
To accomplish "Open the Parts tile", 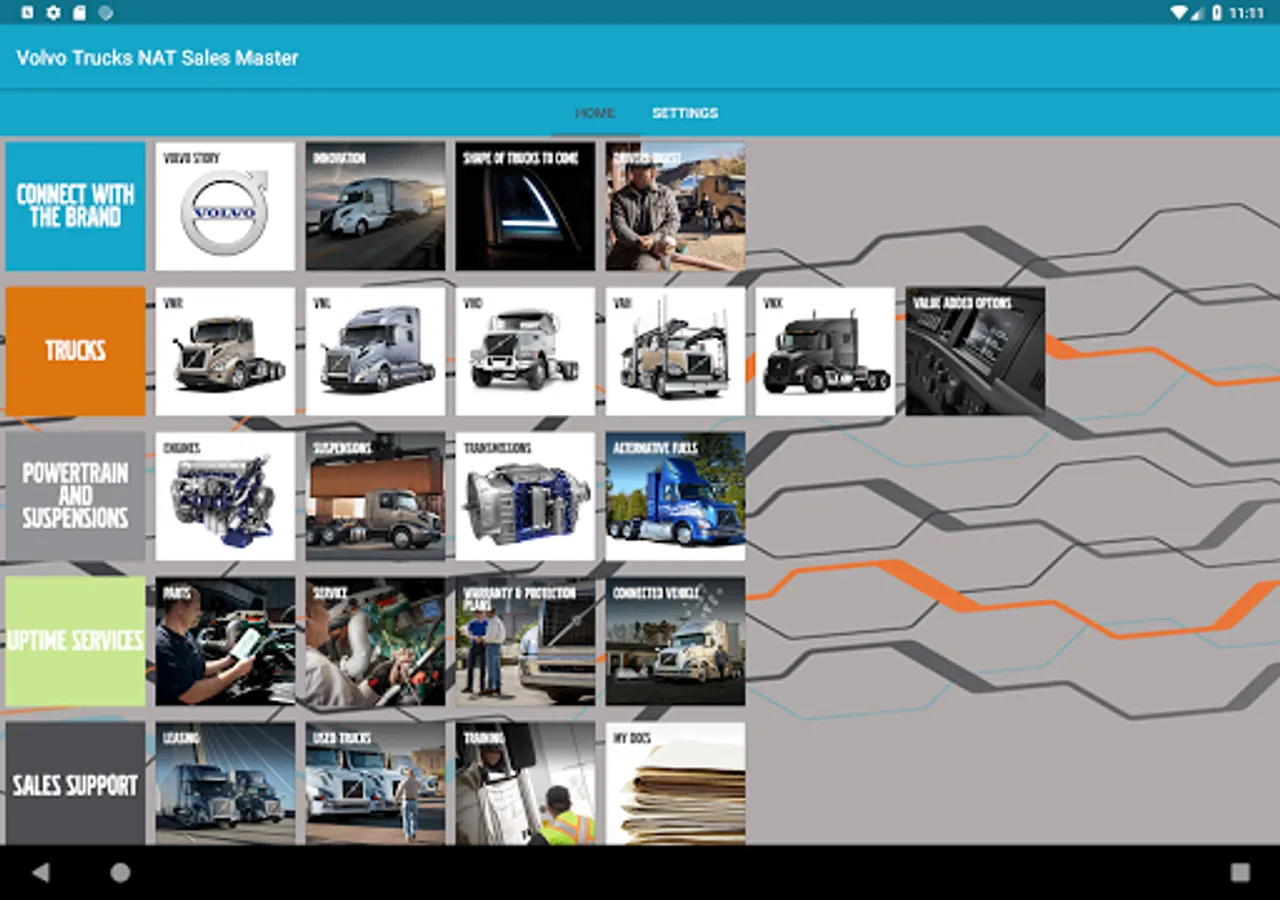I will 225,641.
